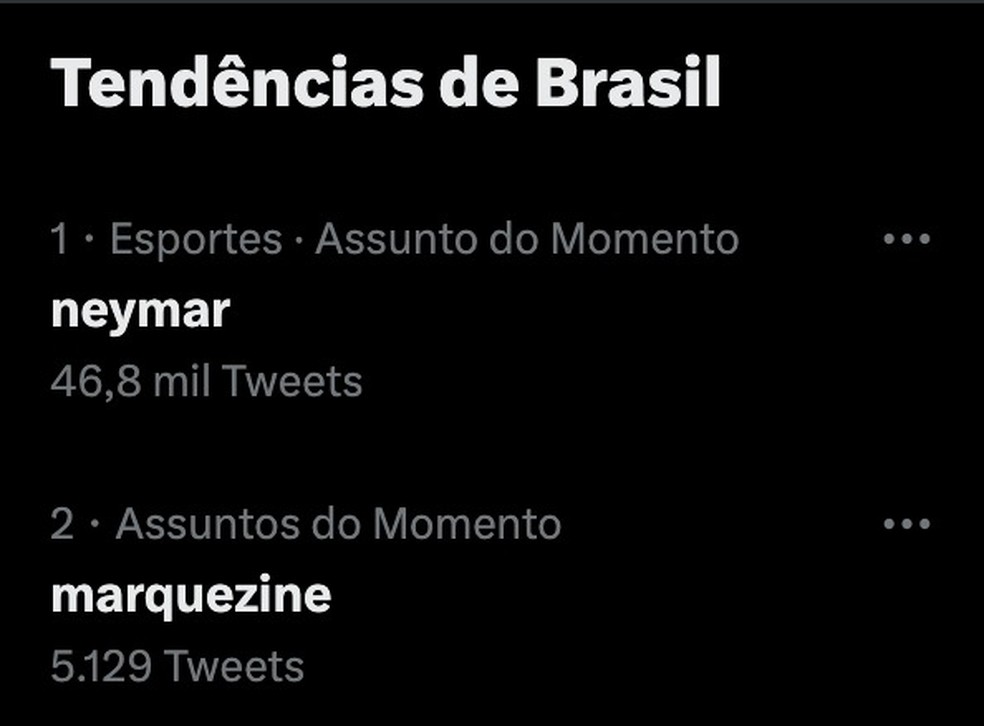Image resolution: width=984 pixels, height=726 pixels.
Task: Open the 46,8 mil Tweets count
Action: 207,379
